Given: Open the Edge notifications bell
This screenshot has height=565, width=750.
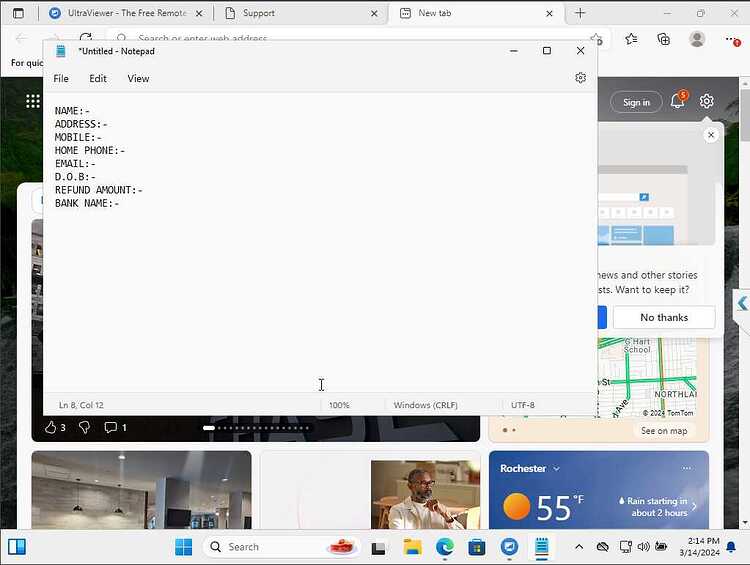Looking at the screenshot, I should (x=677, y=101).
